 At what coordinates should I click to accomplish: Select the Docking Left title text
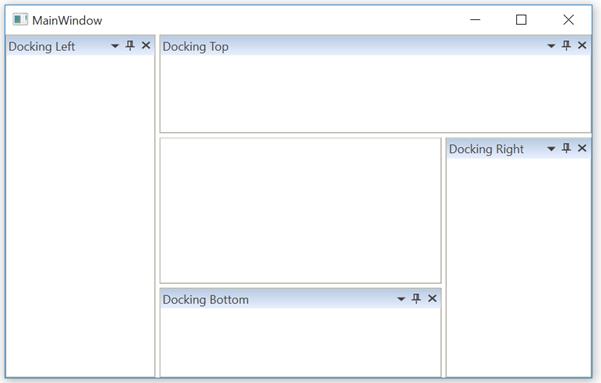click(x=42, y=46)
